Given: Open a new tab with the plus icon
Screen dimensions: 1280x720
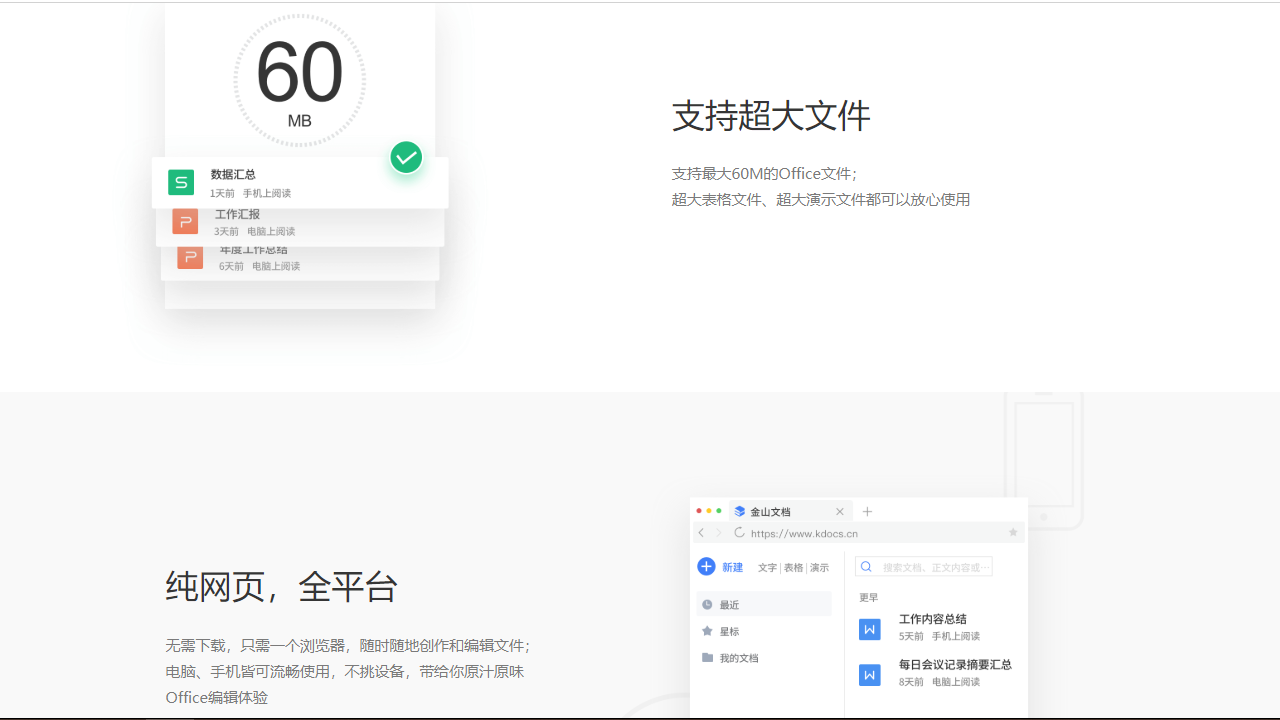Looking at the screenshot, I should (x=867, y=511).
